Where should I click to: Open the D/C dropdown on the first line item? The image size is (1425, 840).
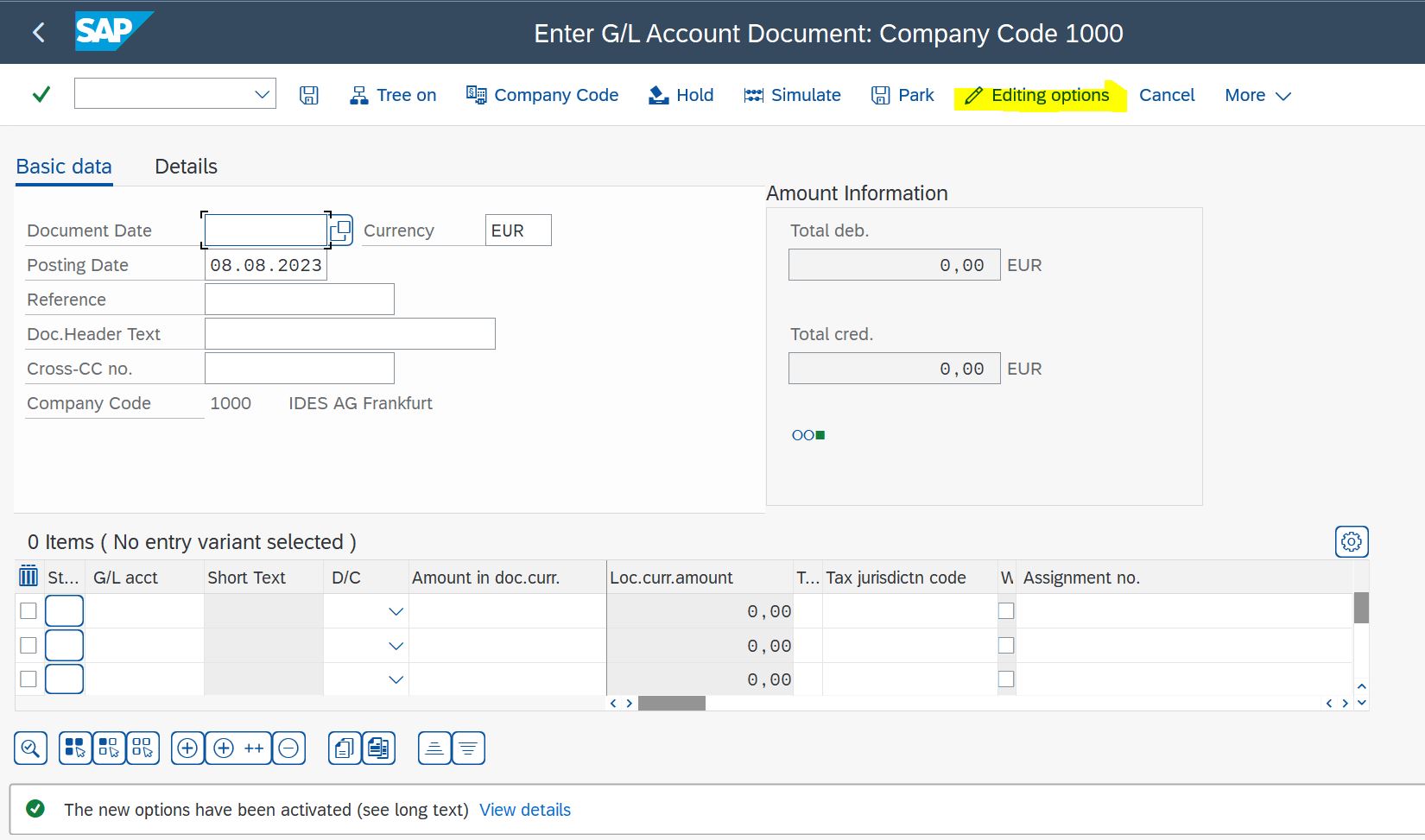[396, 610]
